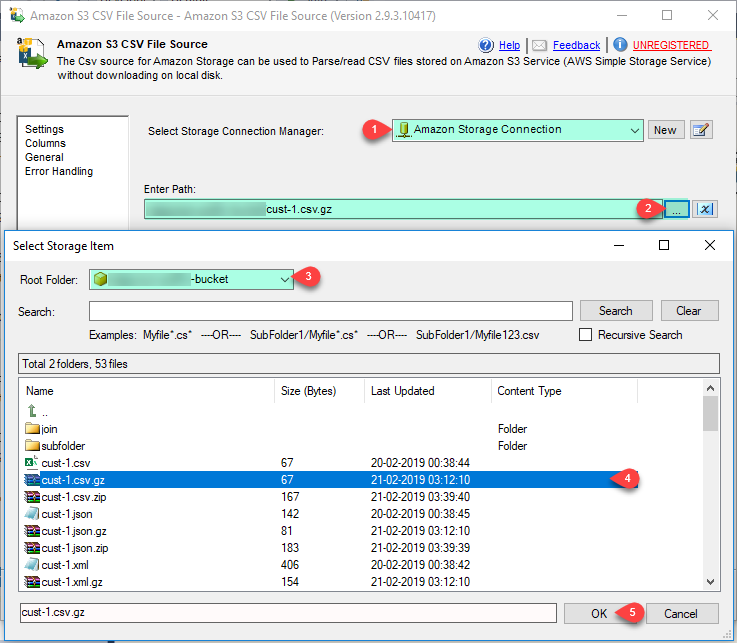Click the title bar application icon
Viewport: 737px width, 643px height.
click(x=17, y=15)
